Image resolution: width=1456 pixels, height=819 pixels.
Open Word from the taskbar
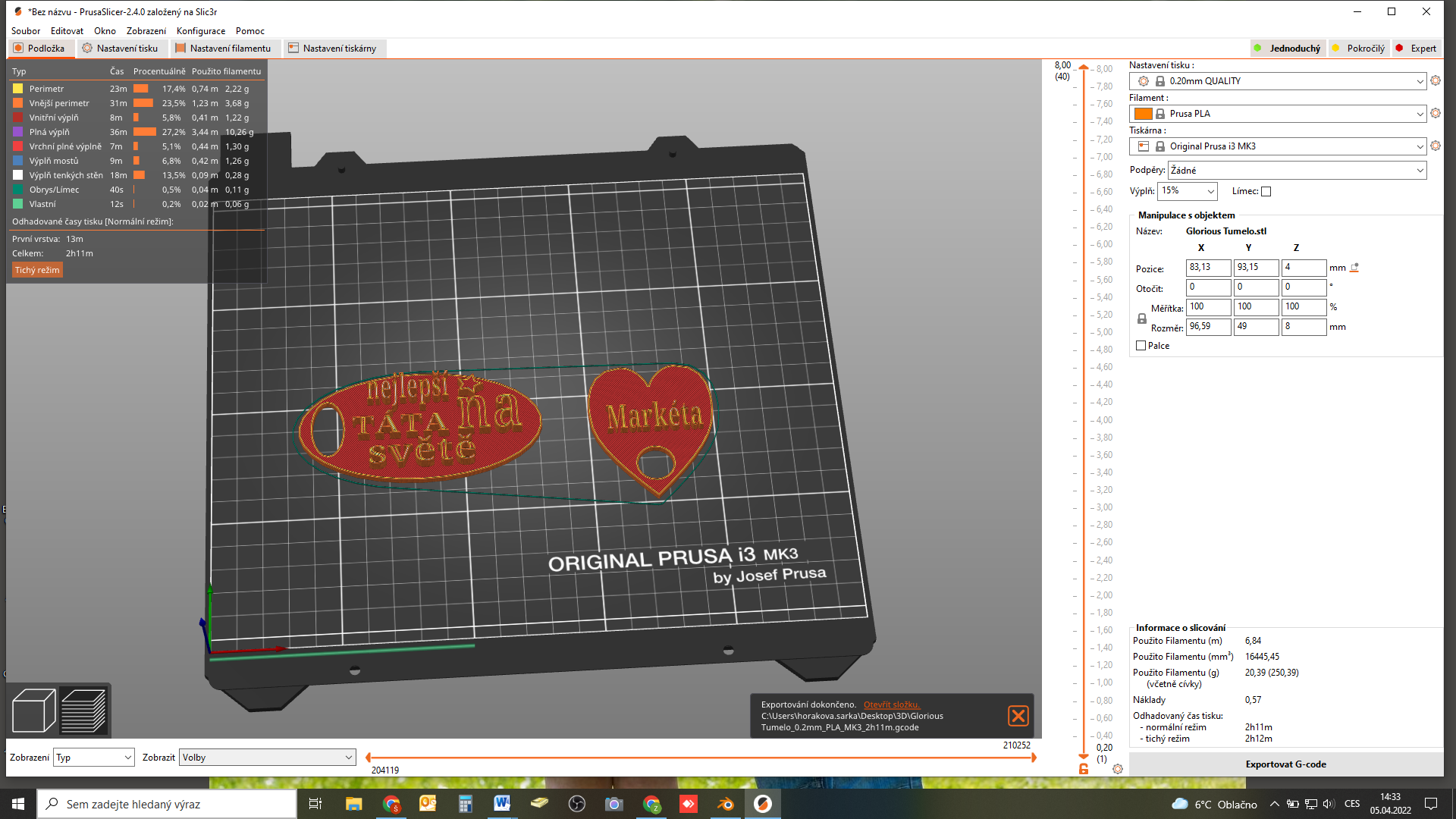pos(502,804)
